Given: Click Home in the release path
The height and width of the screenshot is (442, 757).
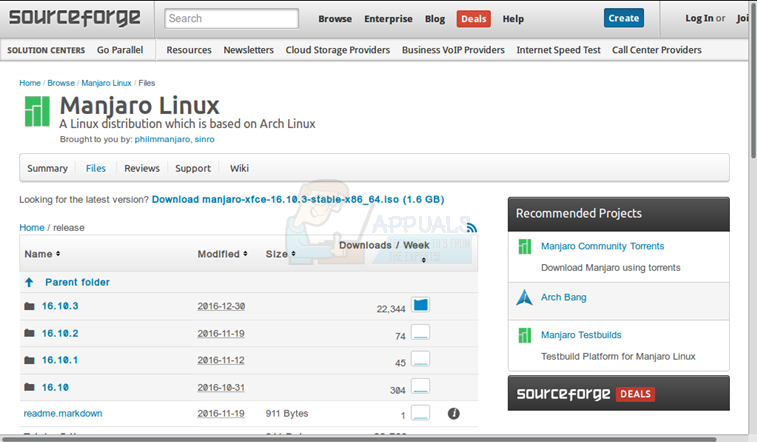Looking at the screenshot, I should pos(32,228).
